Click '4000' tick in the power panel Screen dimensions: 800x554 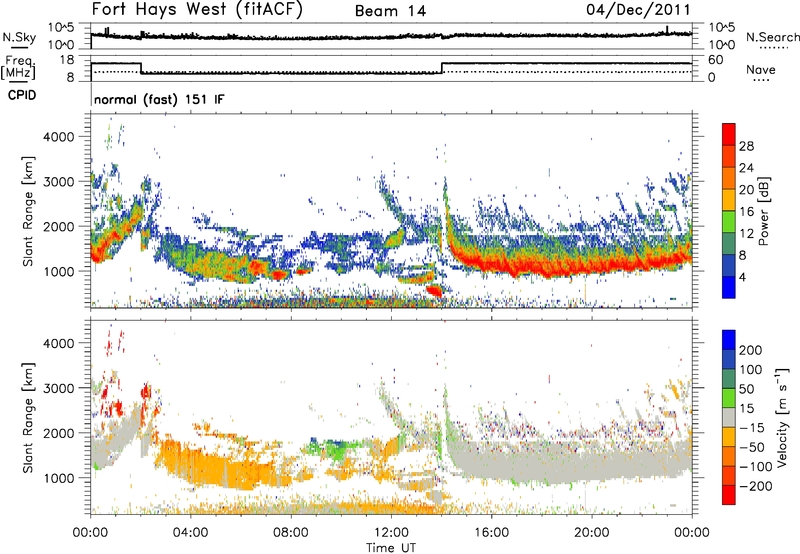tap(58, 137)
